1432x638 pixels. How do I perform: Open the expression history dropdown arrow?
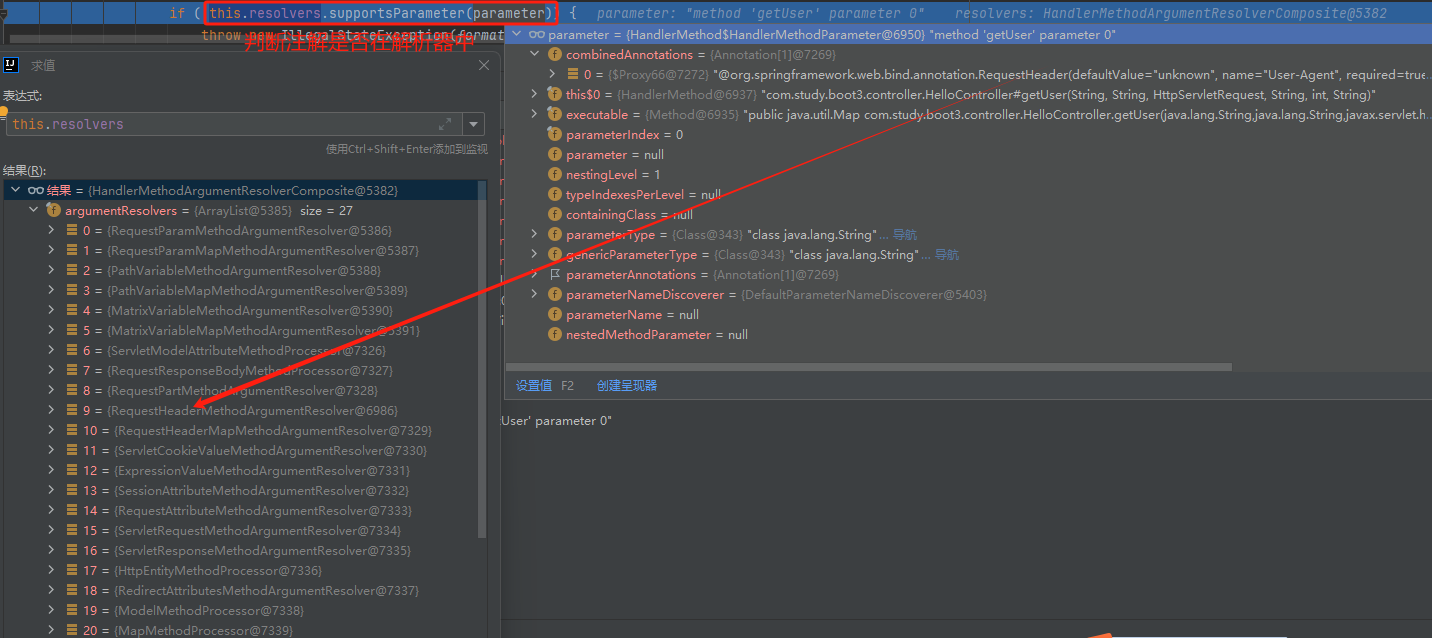pos(473,124)
